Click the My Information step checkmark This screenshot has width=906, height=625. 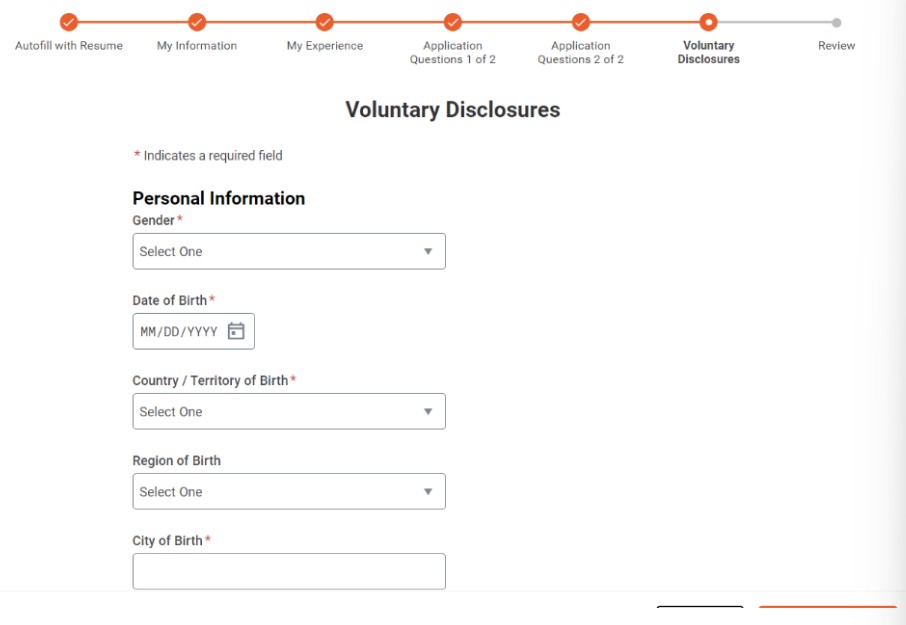point(197,22)
